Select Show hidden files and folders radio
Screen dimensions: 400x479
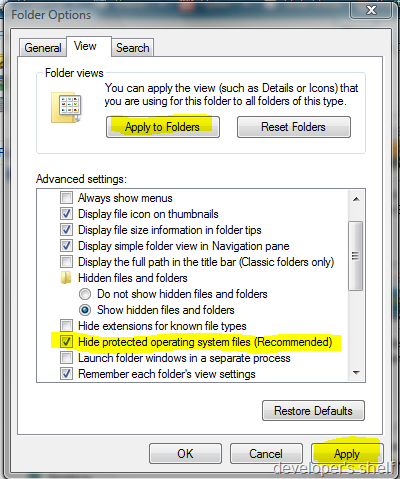point(85,310)
